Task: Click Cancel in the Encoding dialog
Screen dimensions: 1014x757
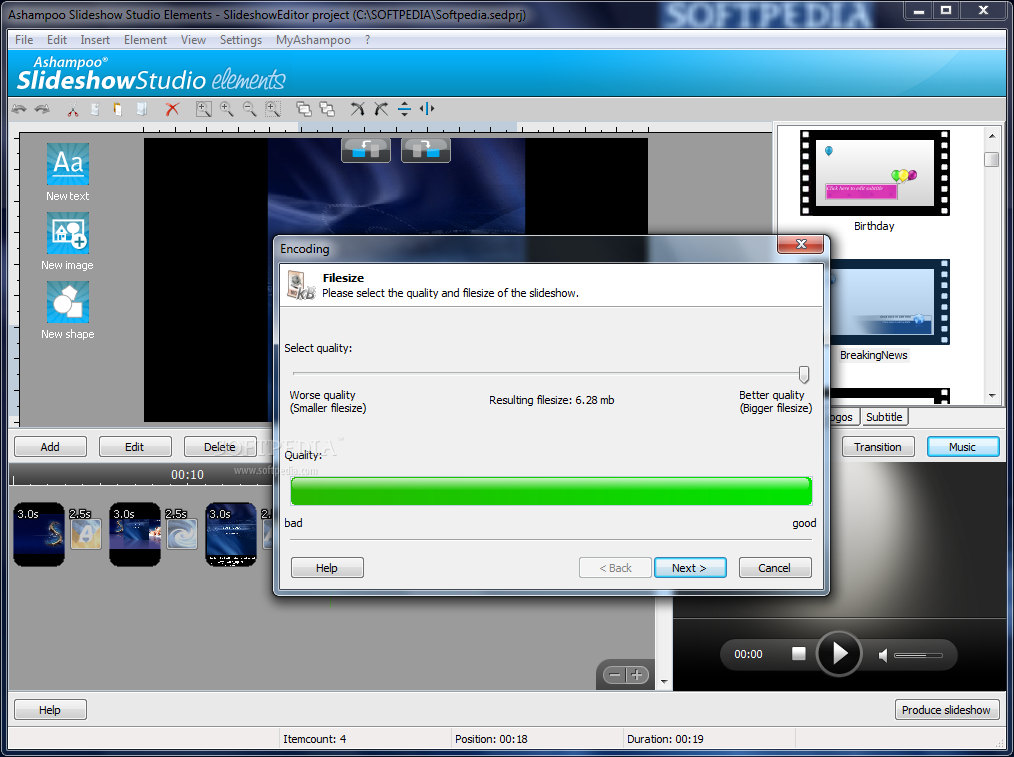Action: click(775, 568)
